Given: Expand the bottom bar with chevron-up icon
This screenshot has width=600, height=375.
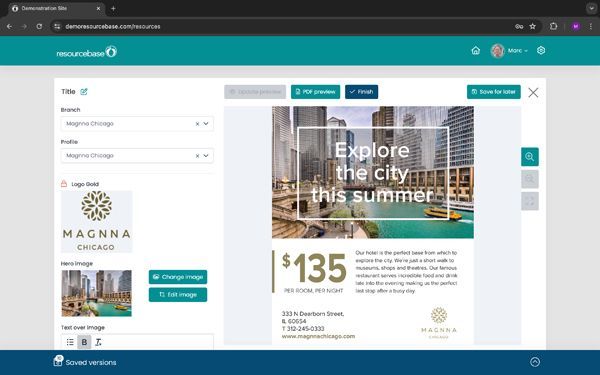Looking at the screenshot, I should 535,362.
